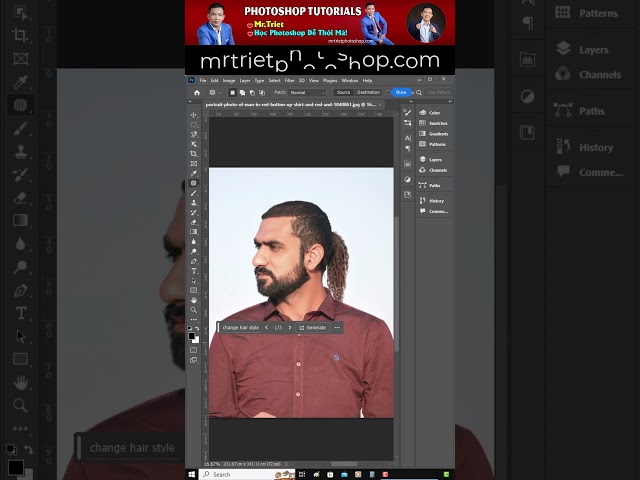The image size is (640, 480).
Task: Select the Dodge tool
Action: (194, 251)
